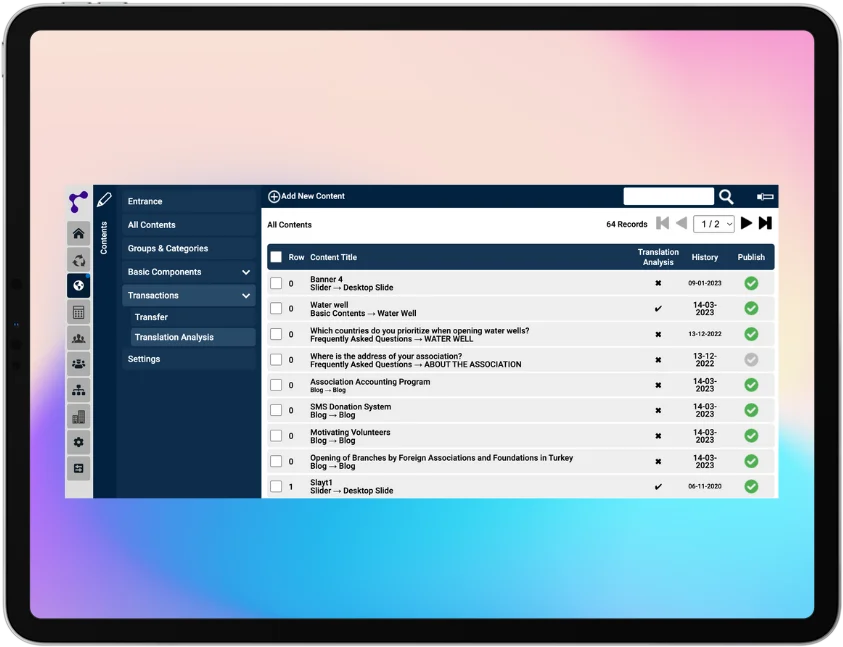Viewport: 843px width, 647px height.
Task: Open the buildings icon in the sidebar
Action: click(79, 415)
